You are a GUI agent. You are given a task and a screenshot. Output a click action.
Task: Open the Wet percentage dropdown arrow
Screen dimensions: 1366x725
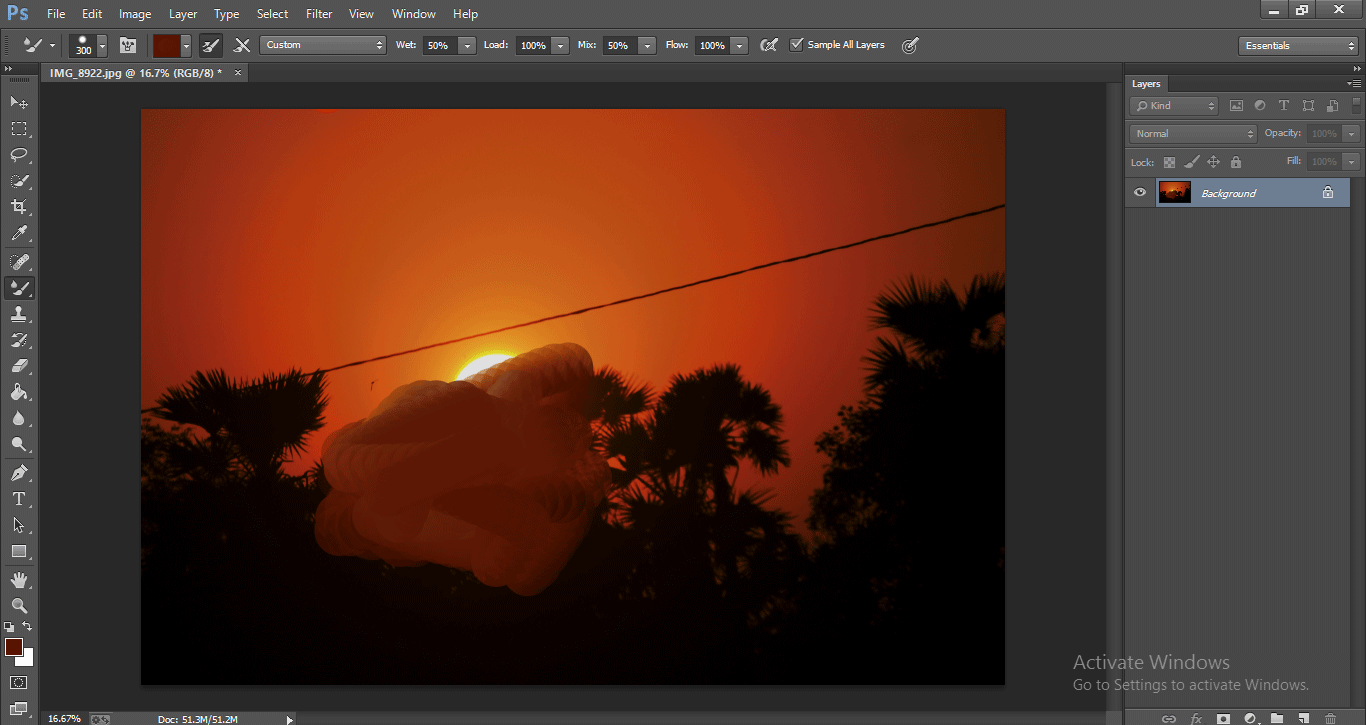467,46
